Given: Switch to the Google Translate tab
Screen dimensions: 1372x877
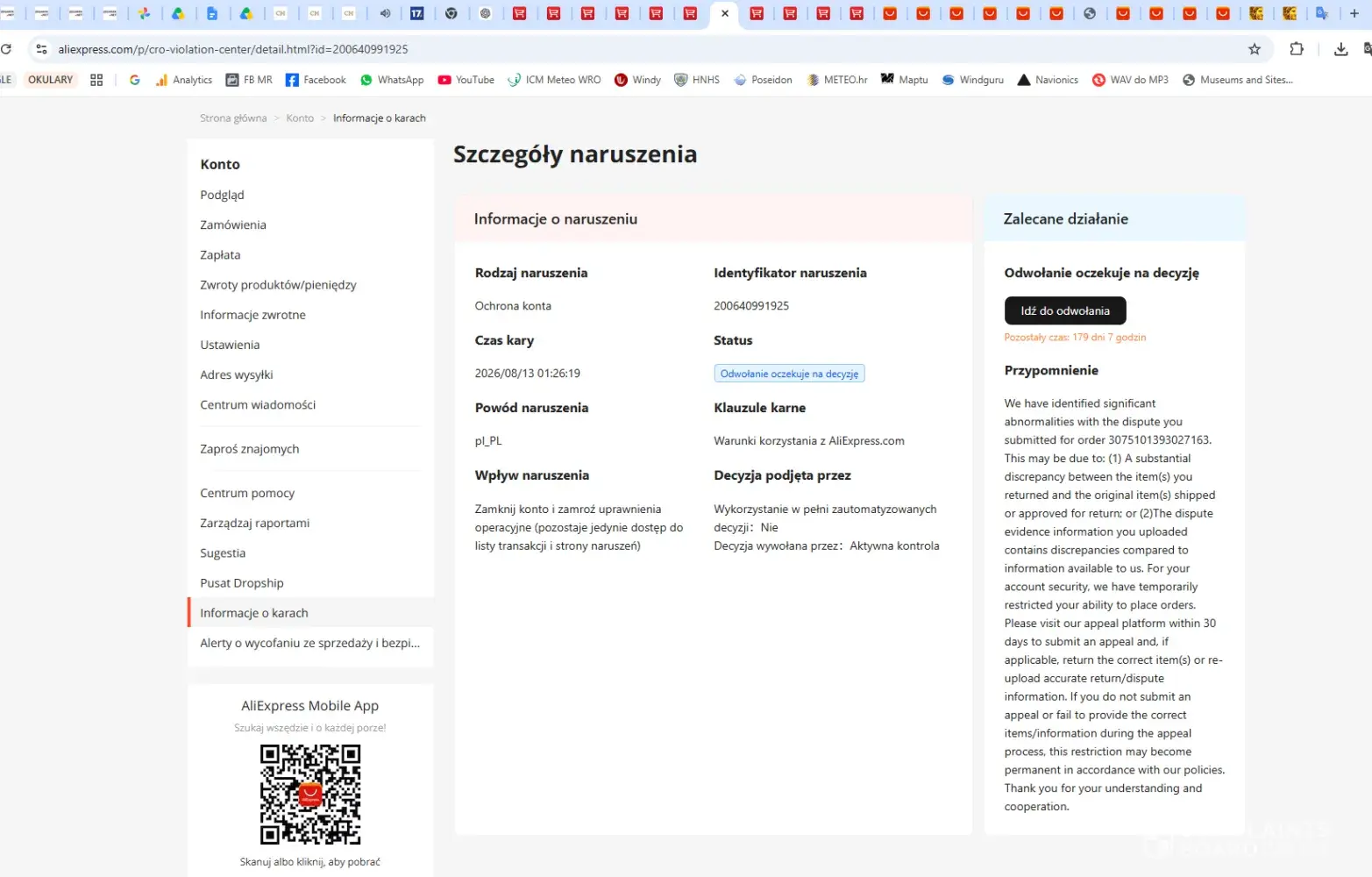Looking at the screenshot, I should pos(1322,13).
